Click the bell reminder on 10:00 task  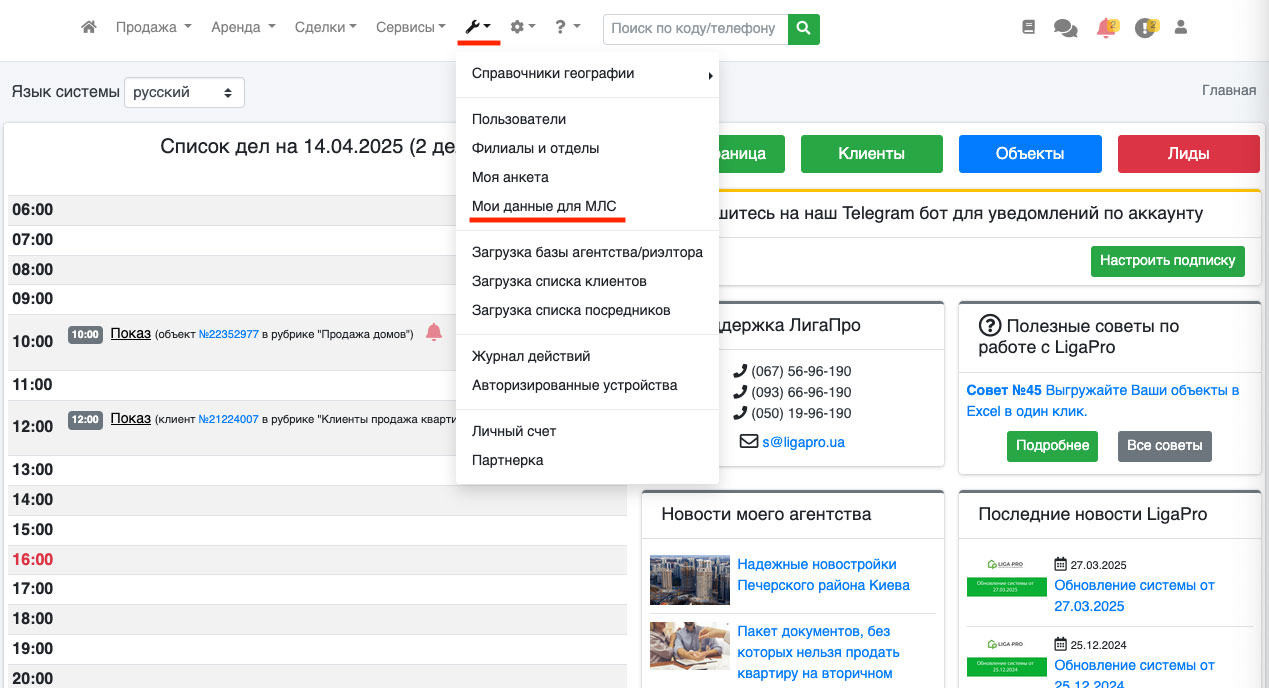coord(434,333)
